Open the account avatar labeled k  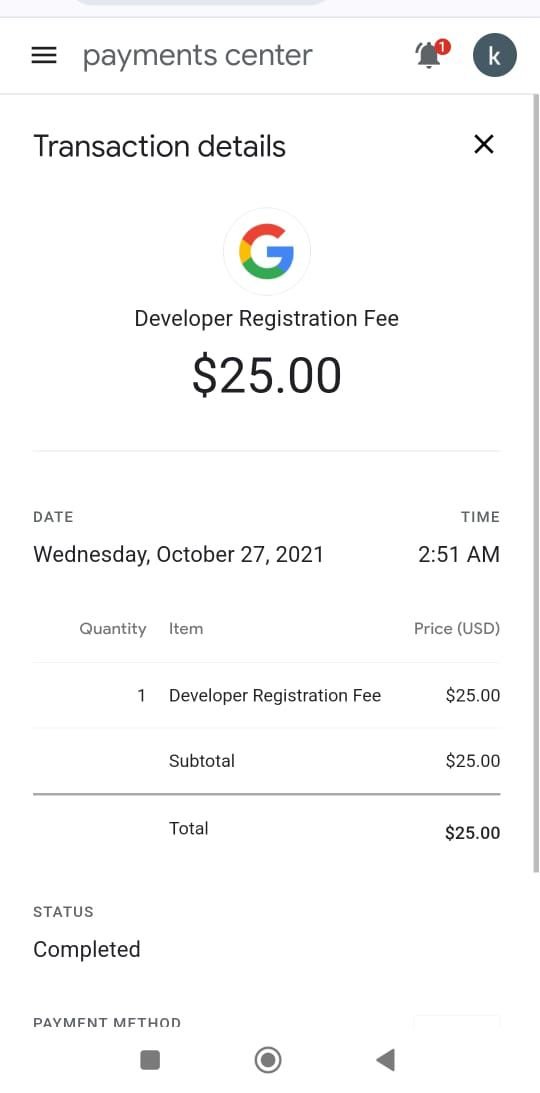(x=495, y=55)
